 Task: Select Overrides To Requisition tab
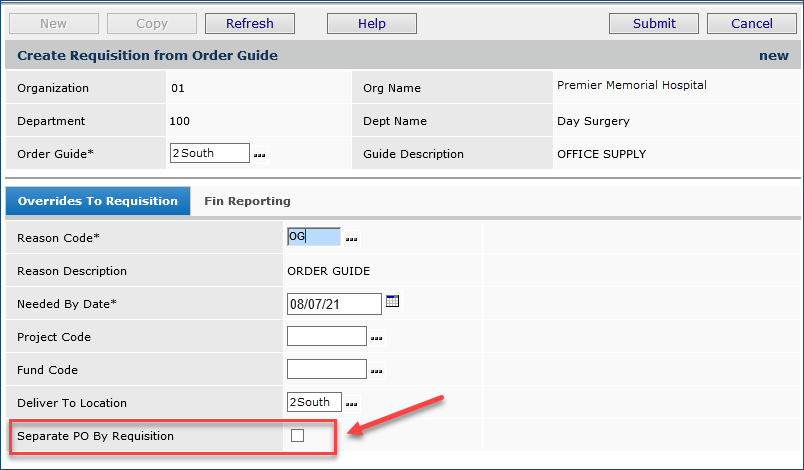click(x=97, y=201)
